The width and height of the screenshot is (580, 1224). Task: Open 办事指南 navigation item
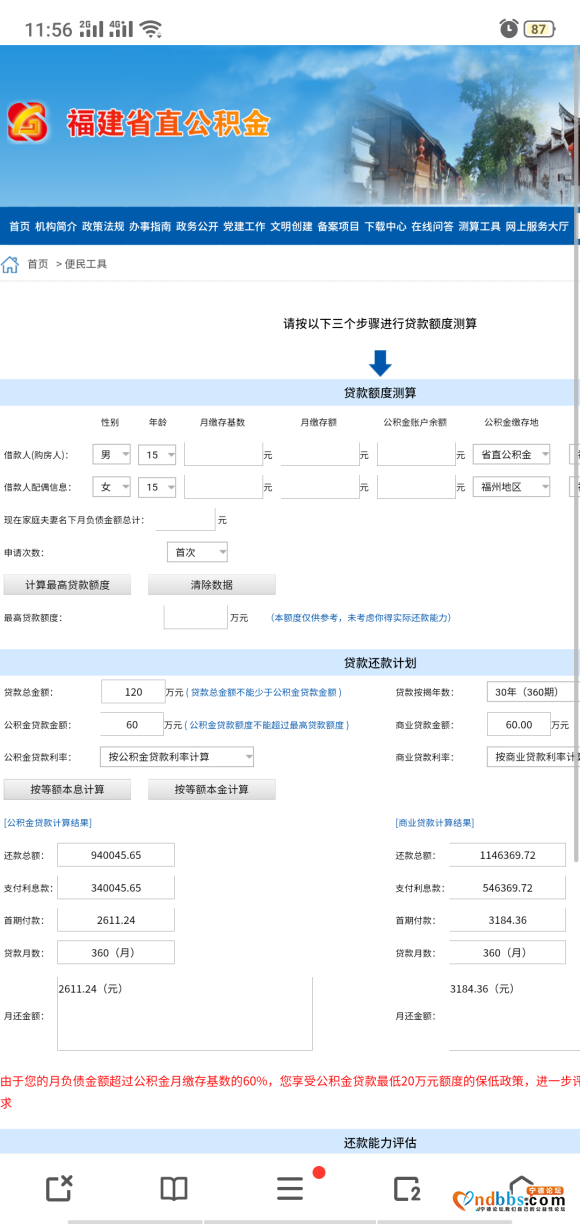click(x=150, y=227)
